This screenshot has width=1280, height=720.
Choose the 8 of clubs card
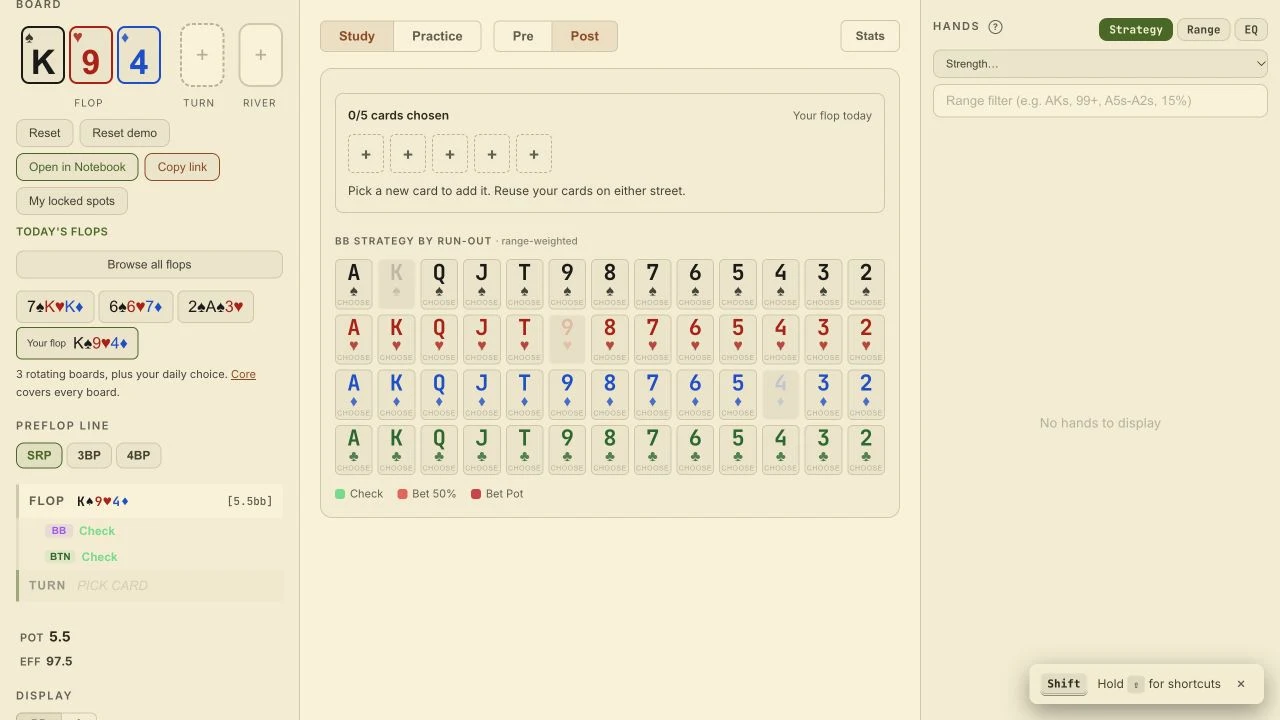point(609,449)
